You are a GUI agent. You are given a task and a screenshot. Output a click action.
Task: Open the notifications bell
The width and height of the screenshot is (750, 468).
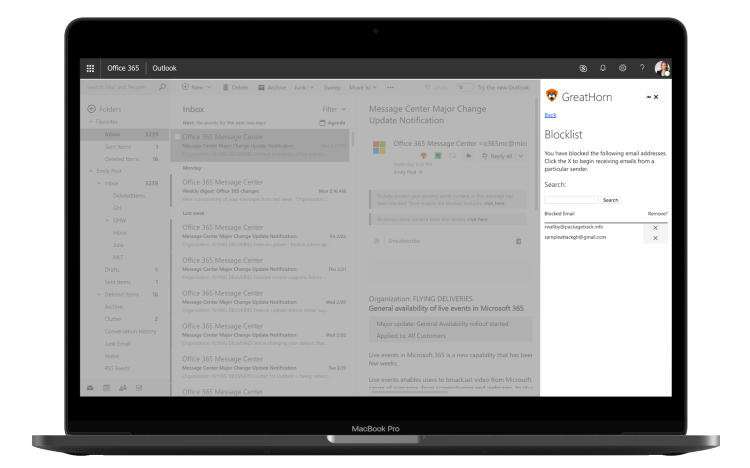(x=603, y=68)
